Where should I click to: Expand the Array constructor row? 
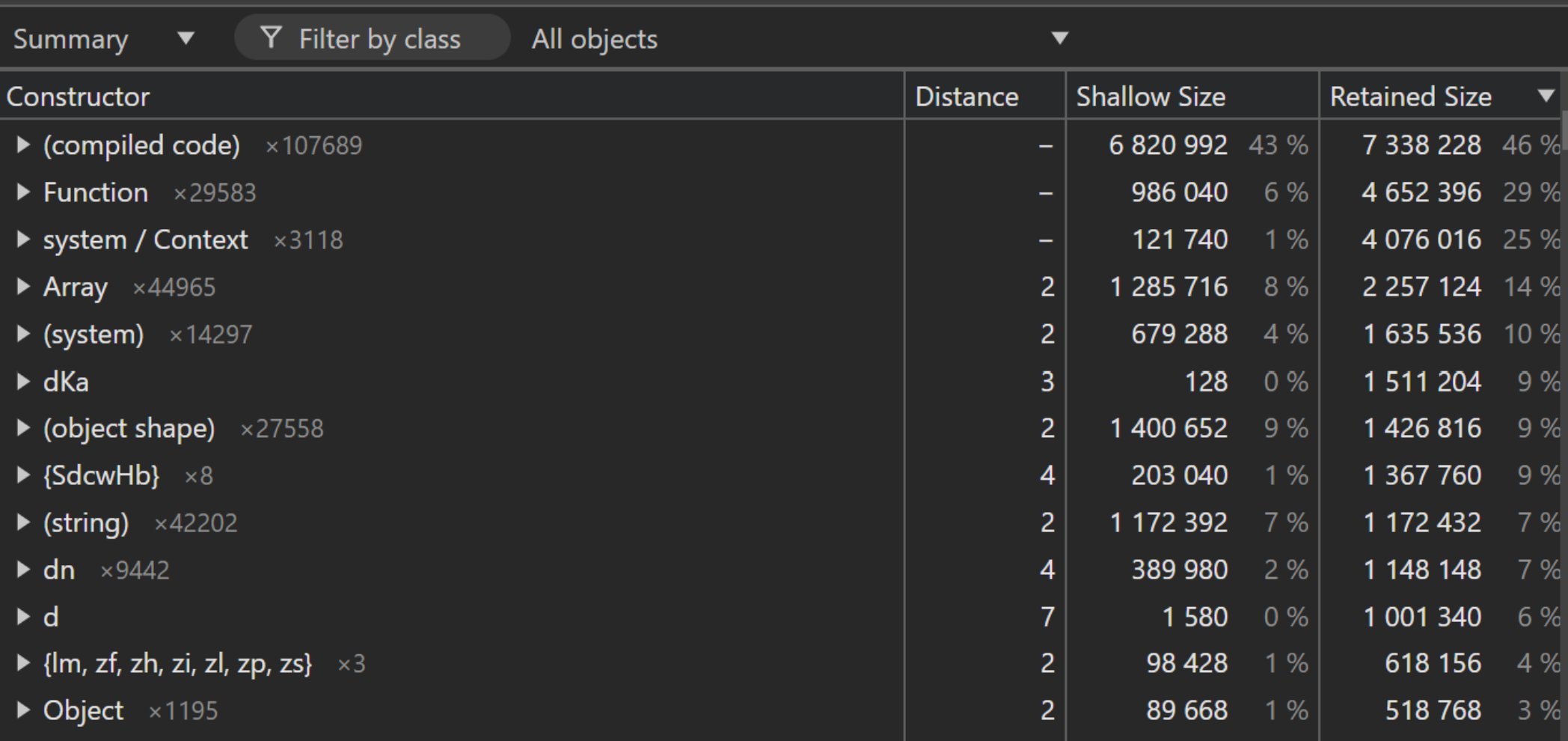click(23, 287)
